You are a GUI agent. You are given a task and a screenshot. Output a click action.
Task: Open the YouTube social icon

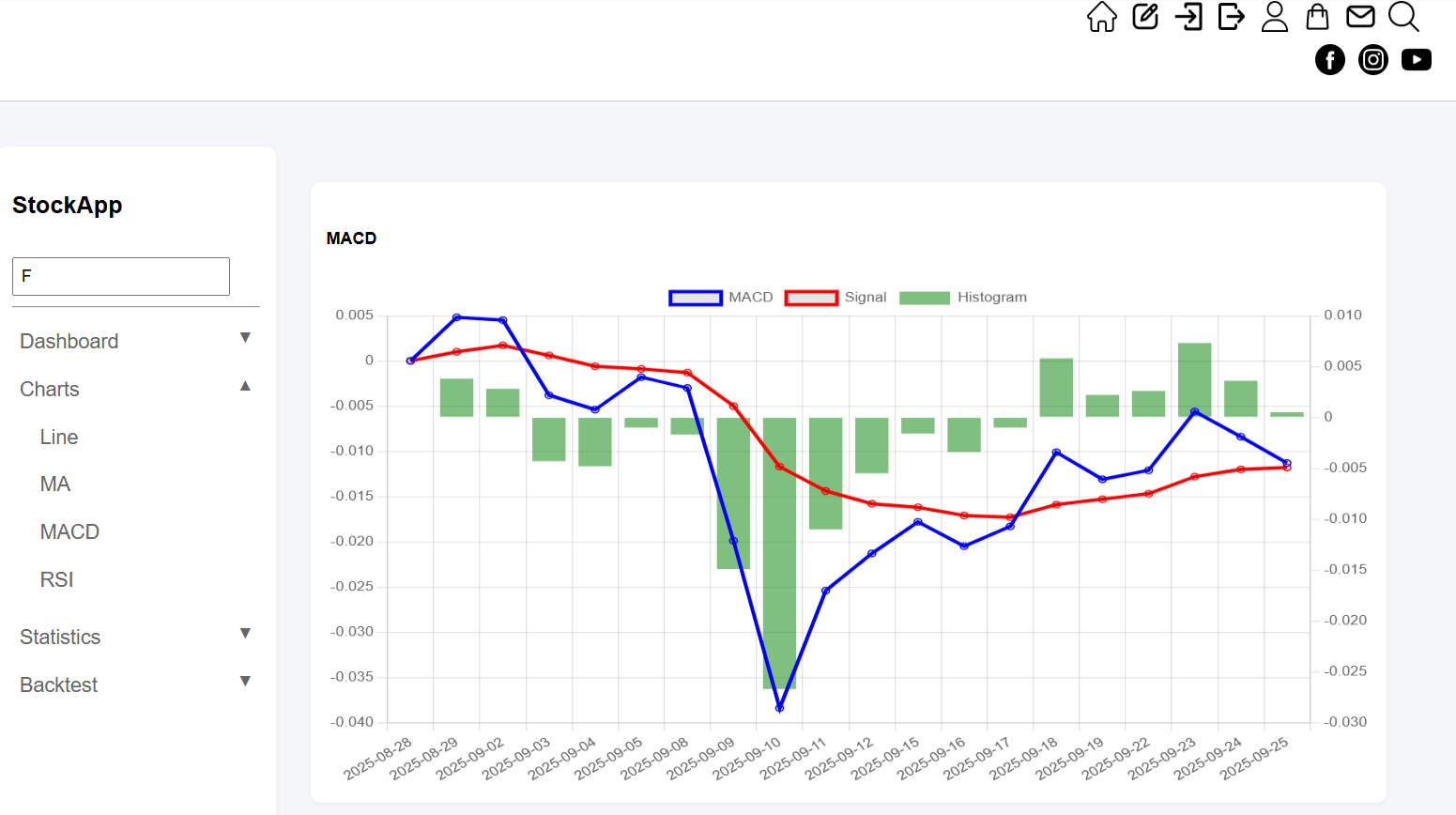pyautogui.click(x=1417, y=60)
